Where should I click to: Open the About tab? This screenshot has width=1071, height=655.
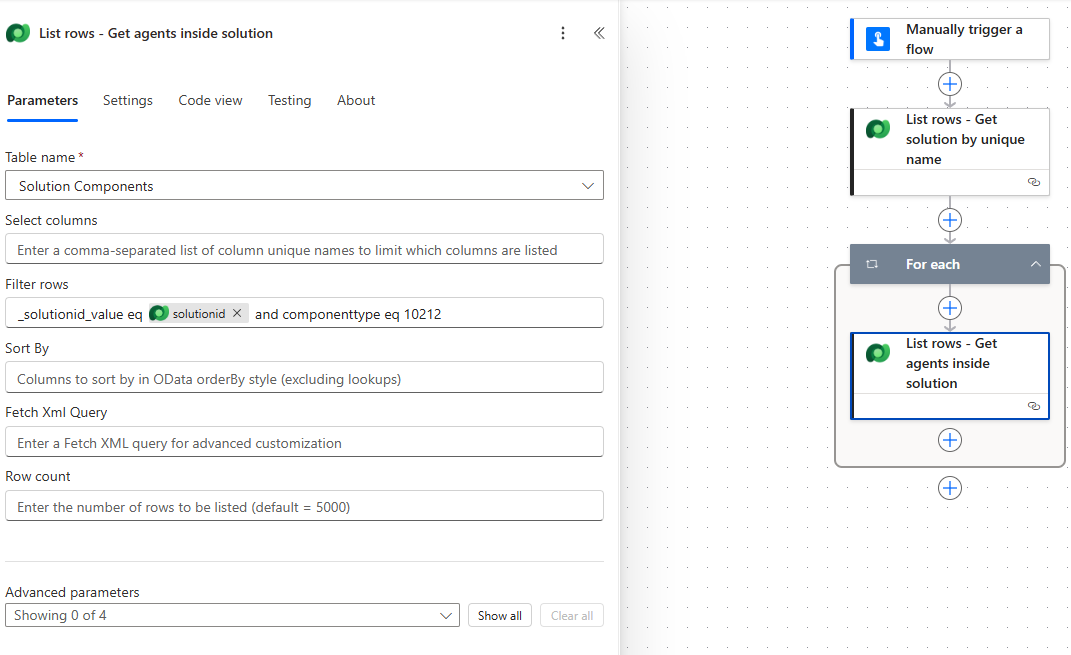356,100
